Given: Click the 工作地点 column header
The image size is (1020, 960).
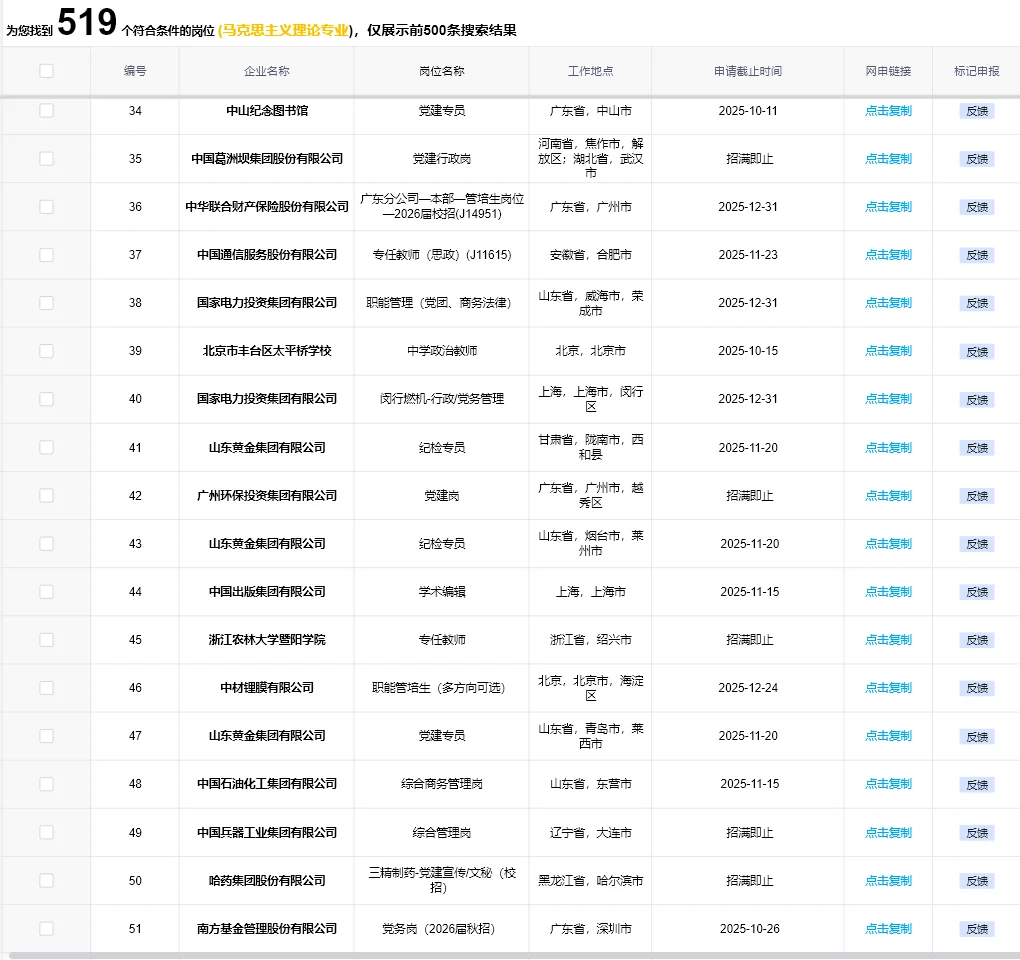Looking at the screenshot, I should (590, 71).
